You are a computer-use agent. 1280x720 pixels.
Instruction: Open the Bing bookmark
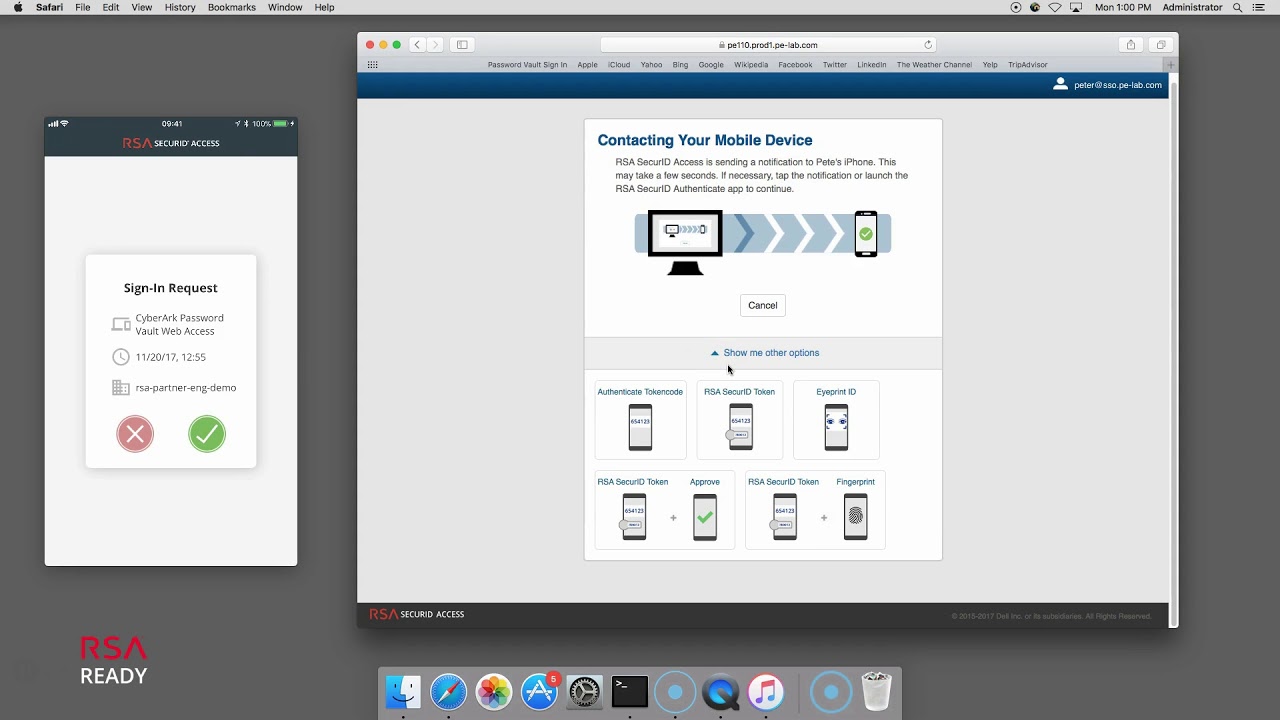[680, 65]
